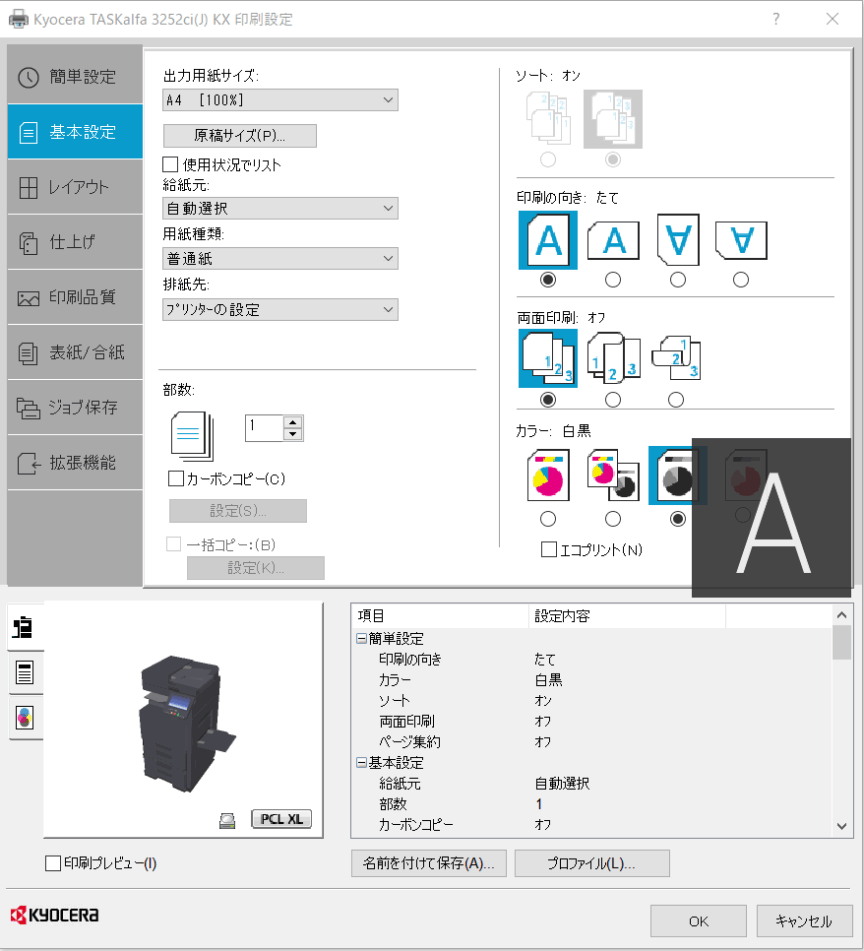Image resolution: width=864 pixels, height=951 pixels.
Task: Open the レイアウト tab
Action: pos(75,187)
